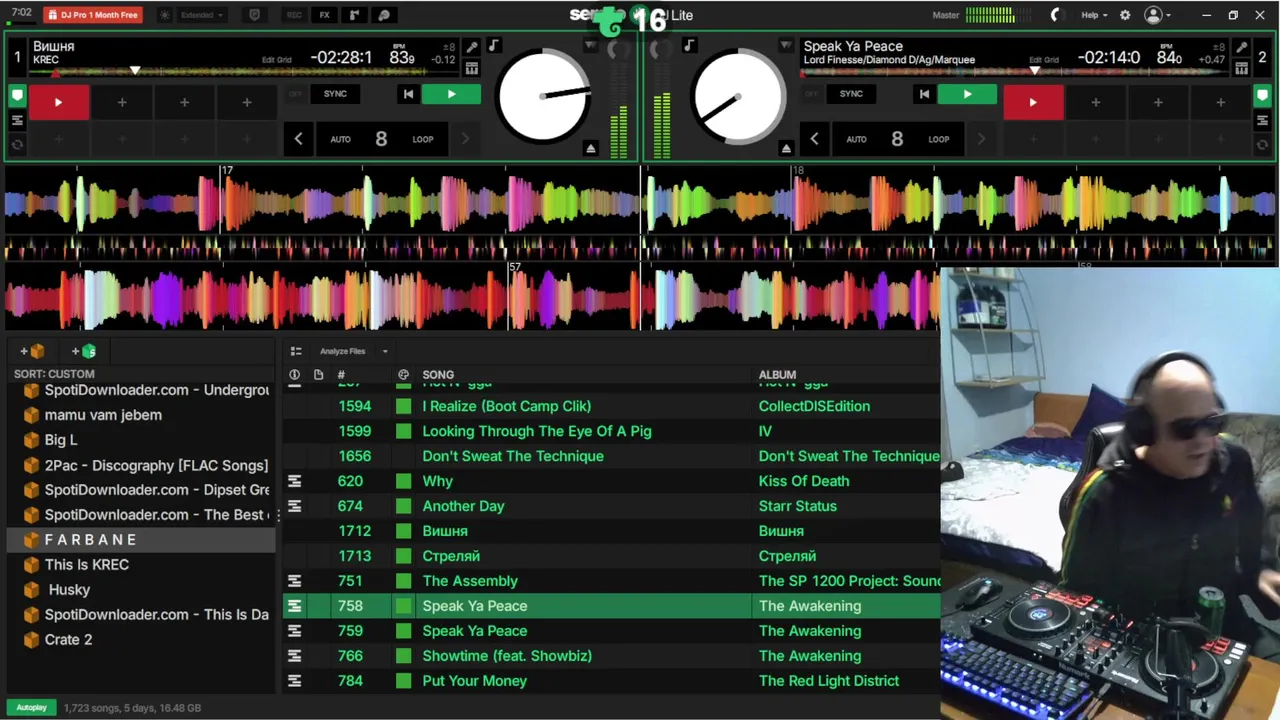Image resolution: width=1280 pixels, height=720 pixels.
Task: Click the track status info column icon
Action: pyautogui.click(x=294, y=375)
